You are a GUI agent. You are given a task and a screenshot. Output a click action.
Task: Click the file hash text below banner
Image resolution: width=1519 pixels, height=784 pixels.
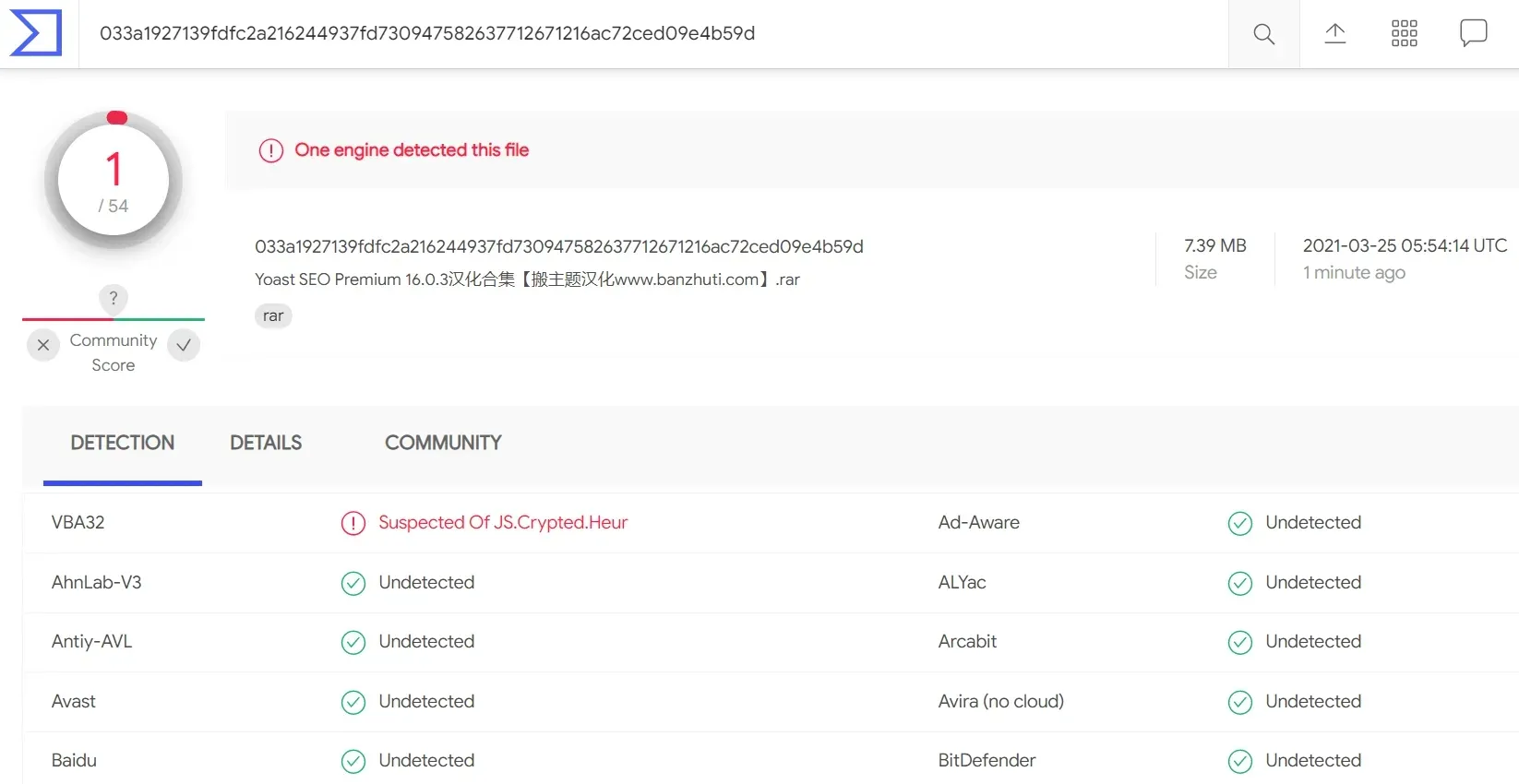coord(558,246)
